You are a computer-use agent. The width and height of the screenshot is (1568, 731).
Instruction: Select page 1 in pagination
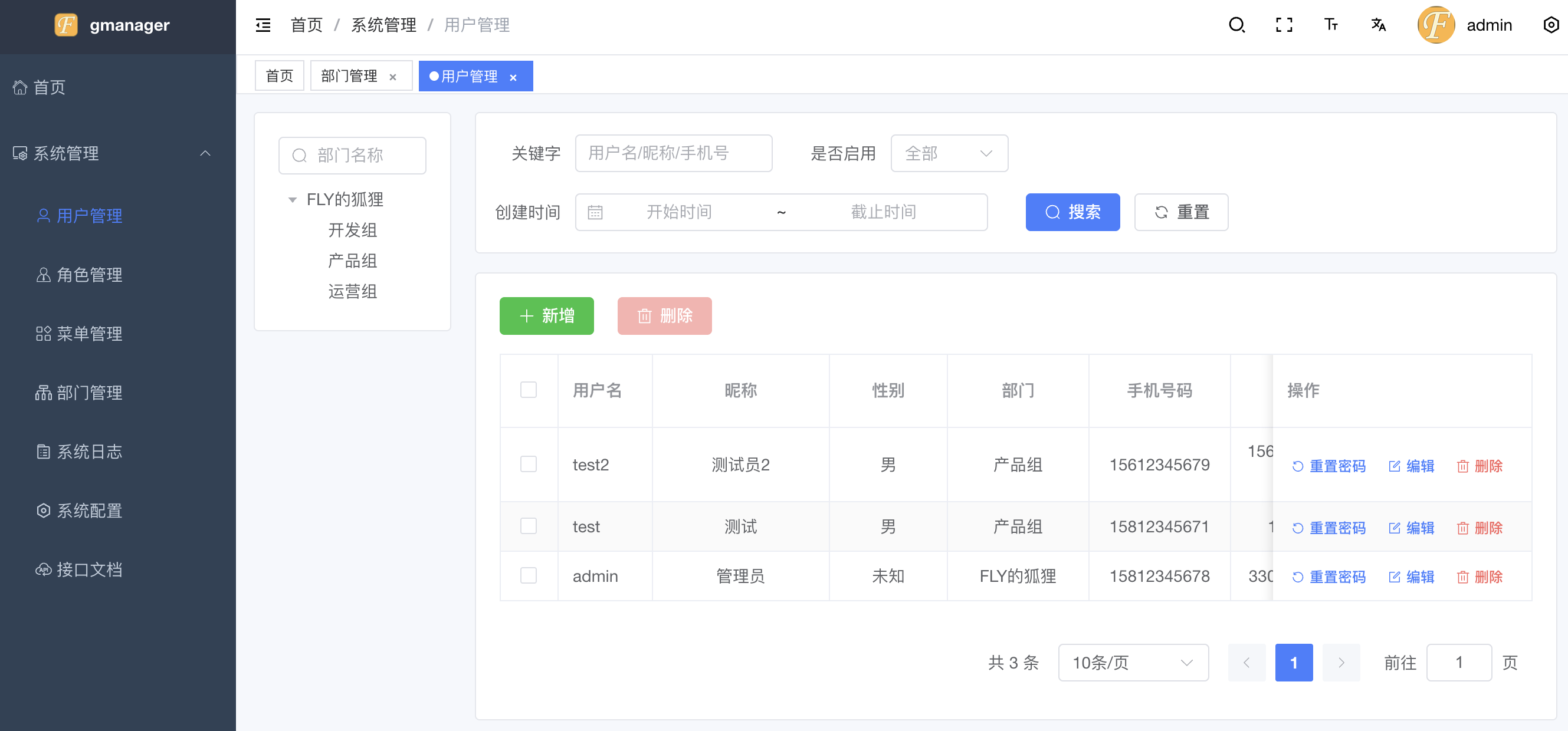[1294, 662]
